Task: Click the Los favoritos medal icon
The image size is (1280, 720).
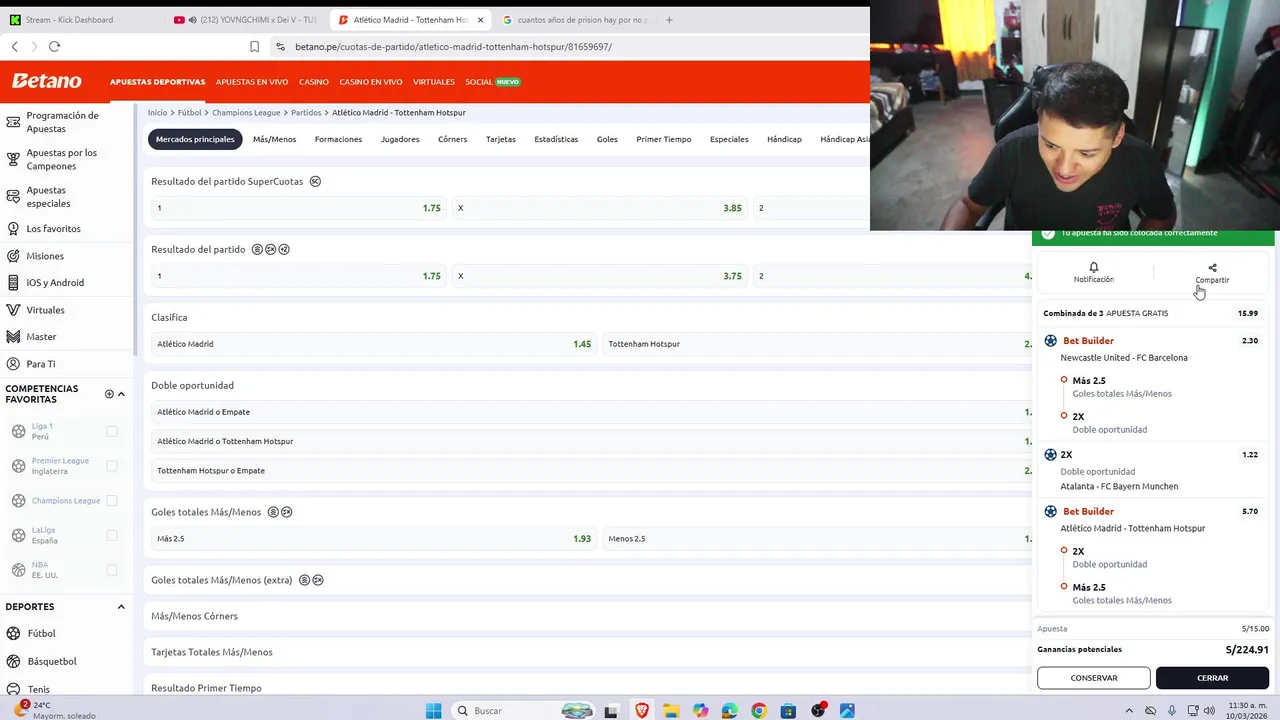Action: [13, 228]
